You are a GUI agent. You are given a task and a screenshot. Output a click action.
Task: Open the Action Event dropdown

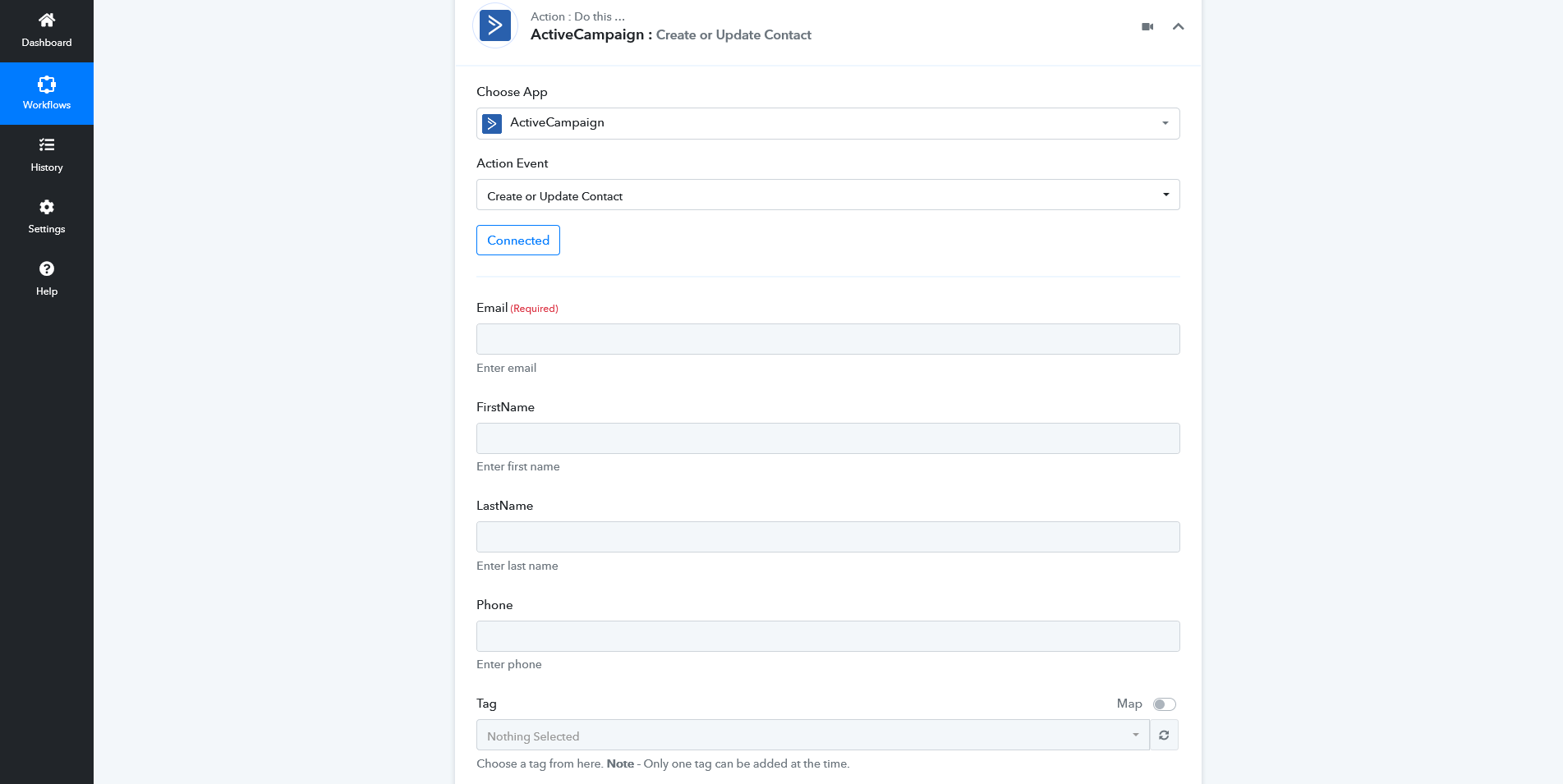pyautogui.click(x=828, y=195)
